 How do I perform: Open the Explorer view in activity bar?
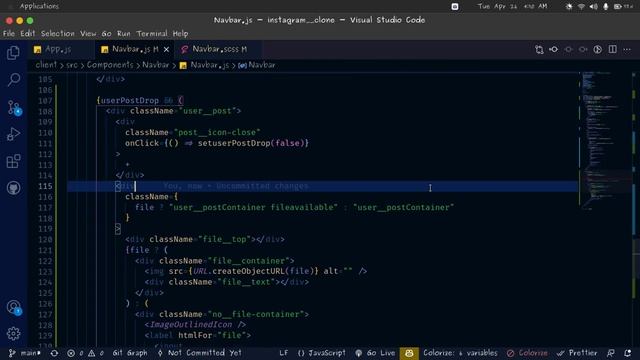click(13, 53)
